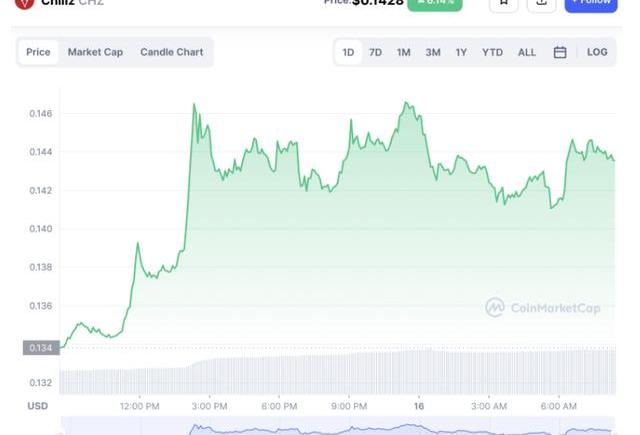Click the green price change percentage badge
640x435 pixels.
coord(434,3)
